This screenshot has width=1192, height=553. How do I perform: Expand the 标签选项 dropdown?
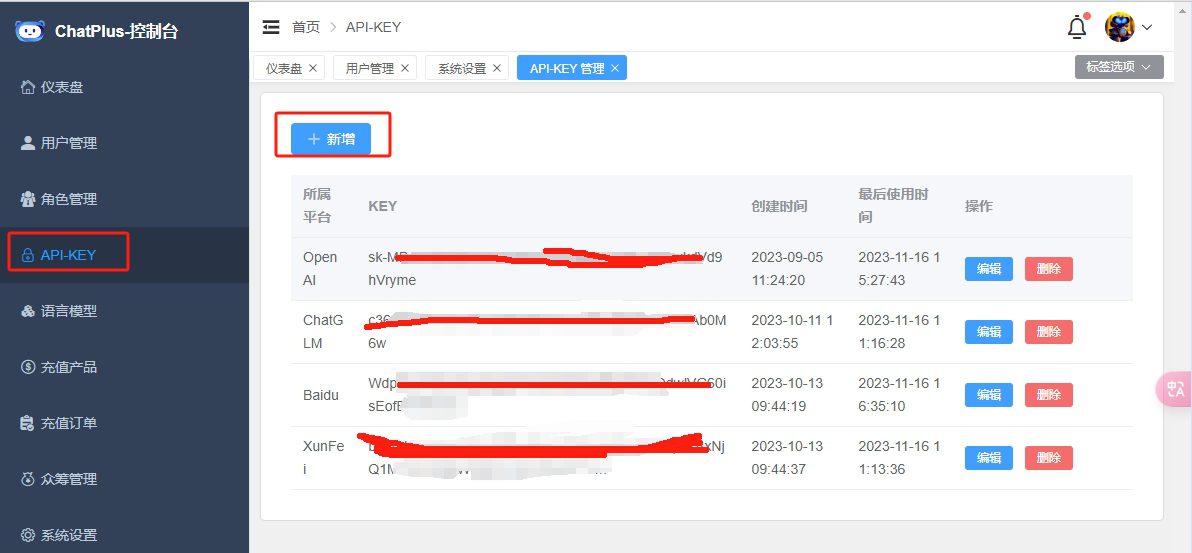tap(1119, 67)
